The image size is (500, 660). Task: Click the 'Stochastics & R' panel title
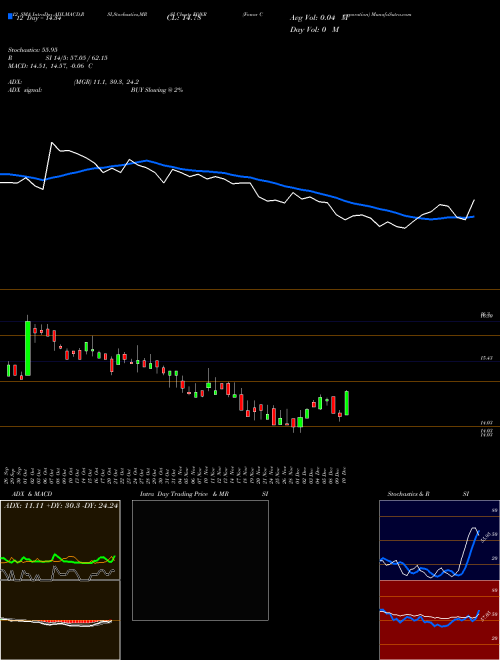[409, 494]
